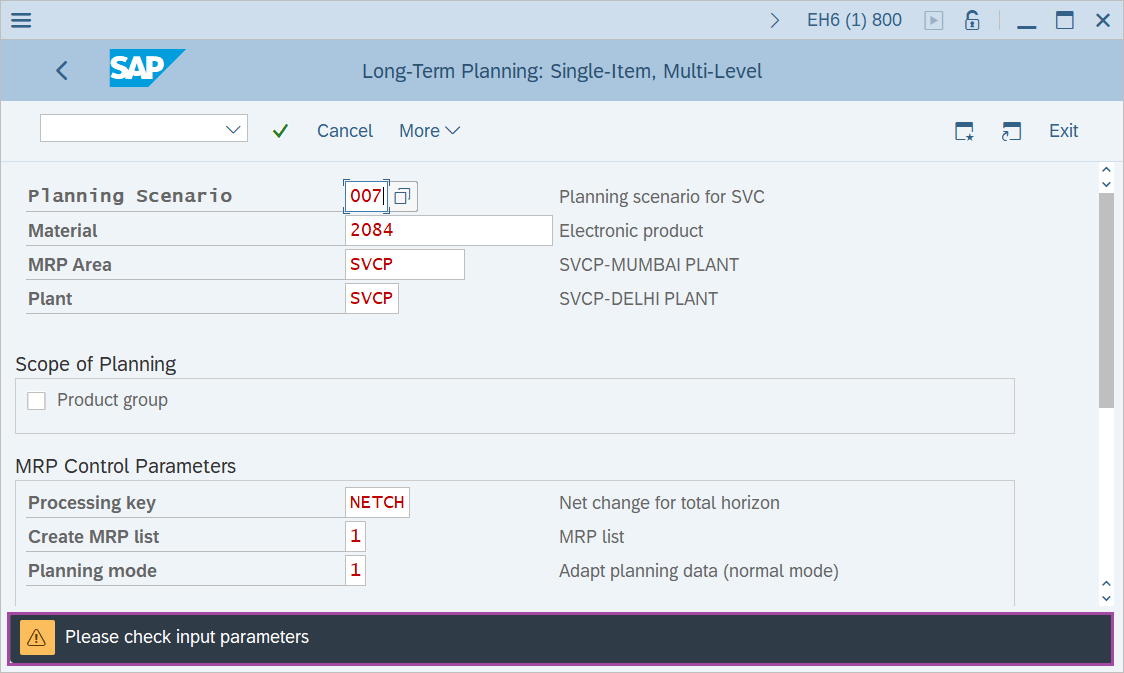
Task: Click the green Continue checkmark icon
Action: click(x=280, y=130)
